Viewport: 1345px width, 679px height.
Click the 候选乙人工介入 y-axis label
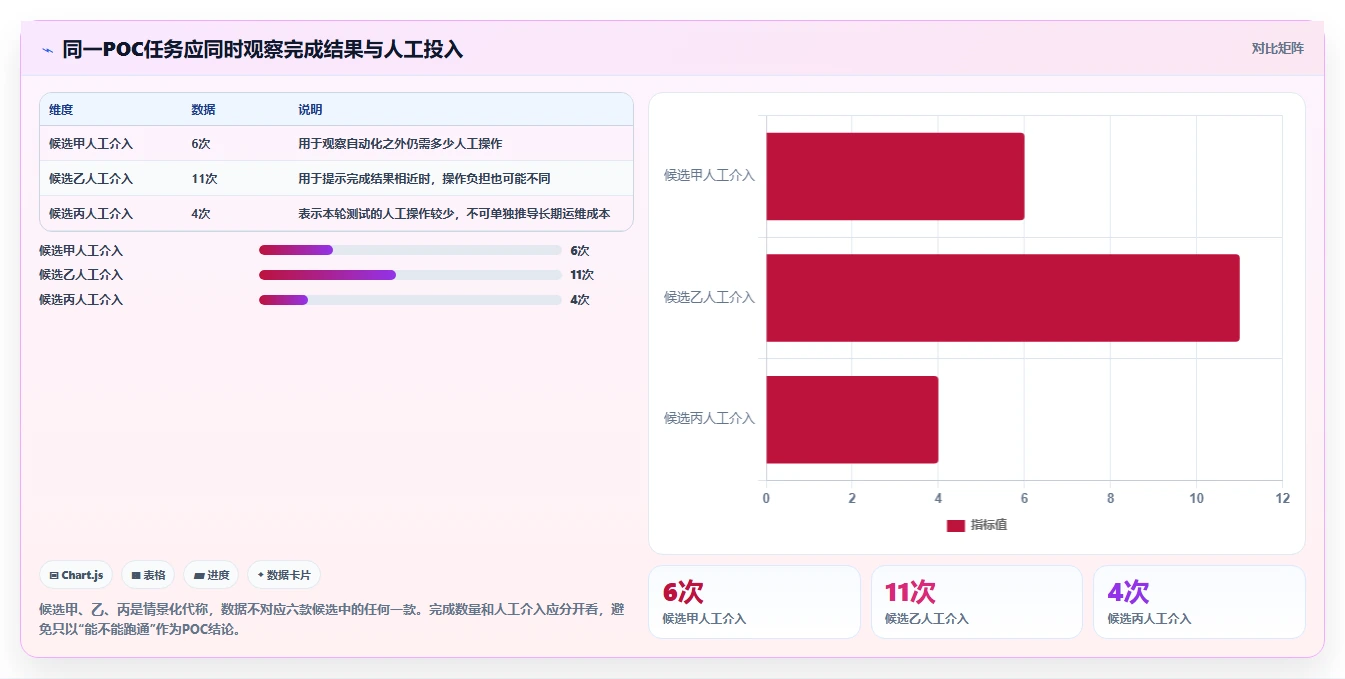point(709,297)
